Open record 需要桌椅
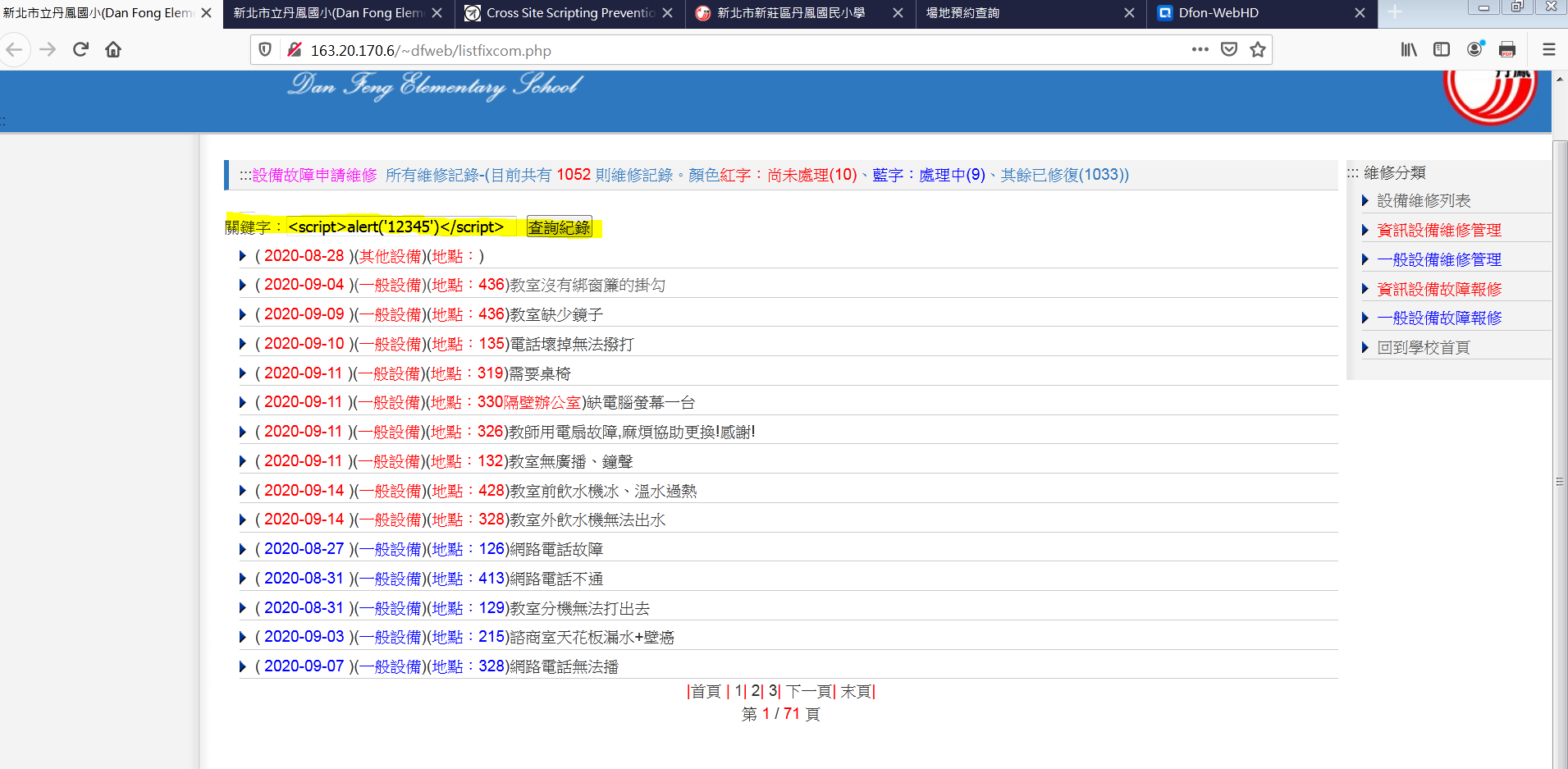Viewport: 1568px width, 769px height. [540, 374]
